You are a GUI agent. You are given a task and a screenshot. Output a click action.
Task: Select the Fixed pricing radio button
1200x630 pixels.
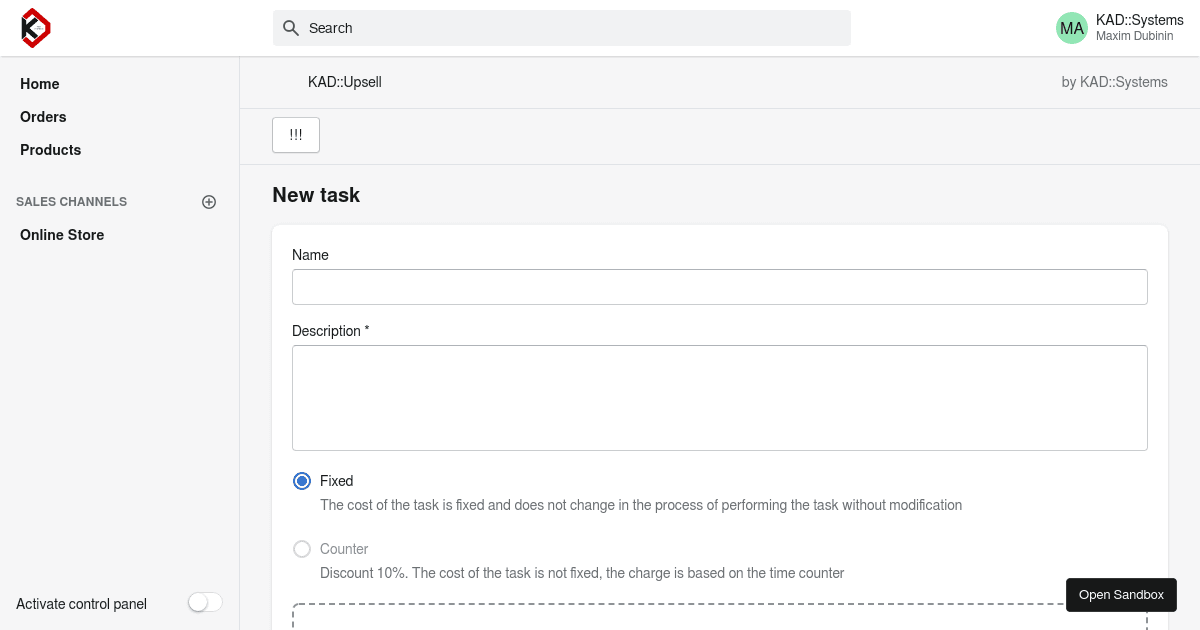(302, 481)
